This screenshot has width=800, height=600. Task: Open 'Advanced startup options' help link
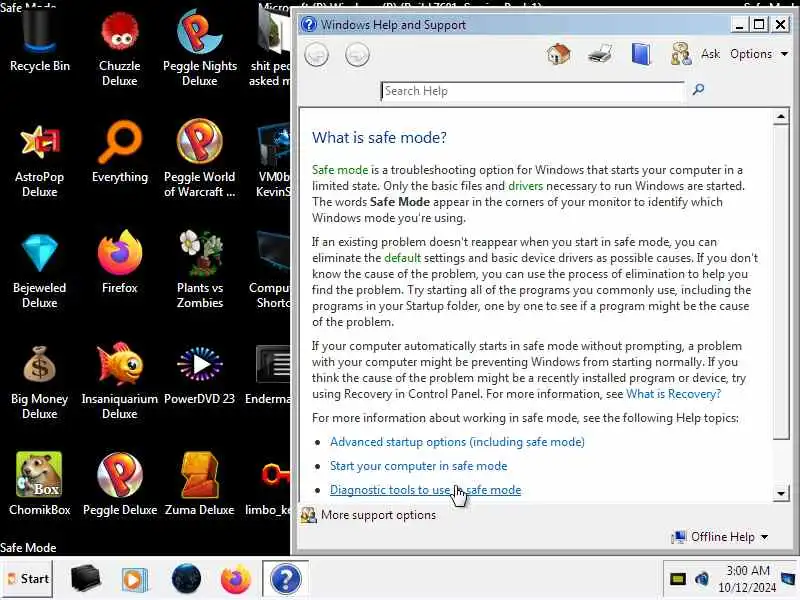pyautogui.click(x=457, y=442)
